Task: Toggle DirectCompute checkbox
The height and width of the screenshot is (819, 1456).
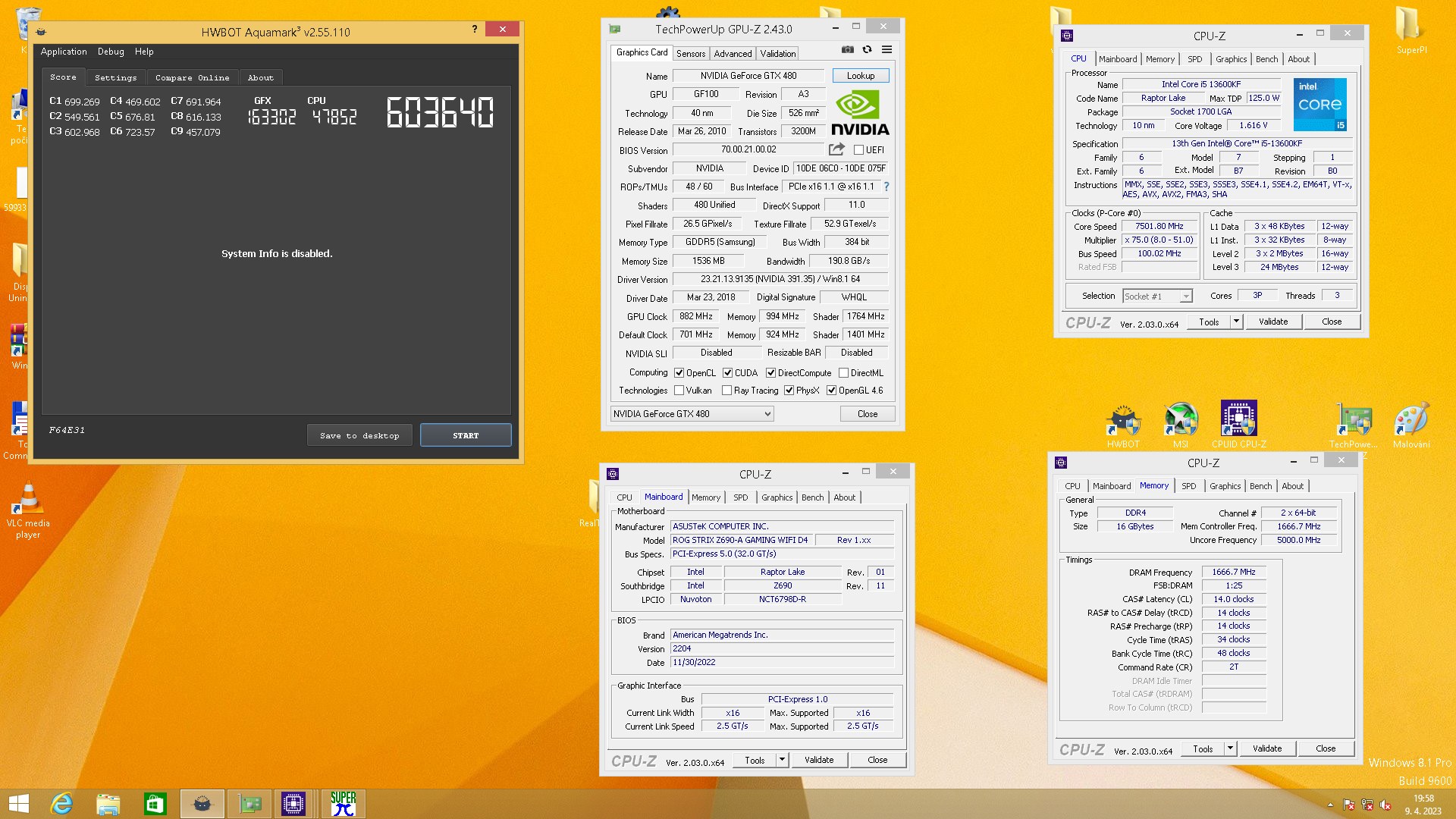Action: pos(770,373)
